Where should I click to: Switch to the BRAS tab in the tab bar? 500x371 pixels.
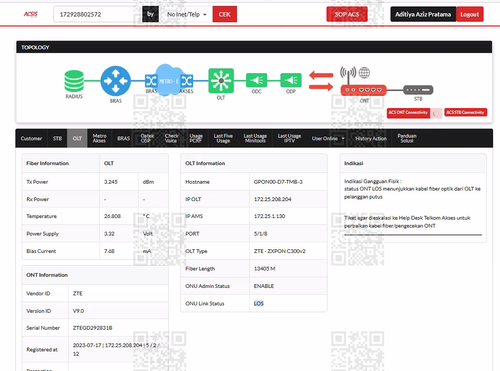(123, 138)
